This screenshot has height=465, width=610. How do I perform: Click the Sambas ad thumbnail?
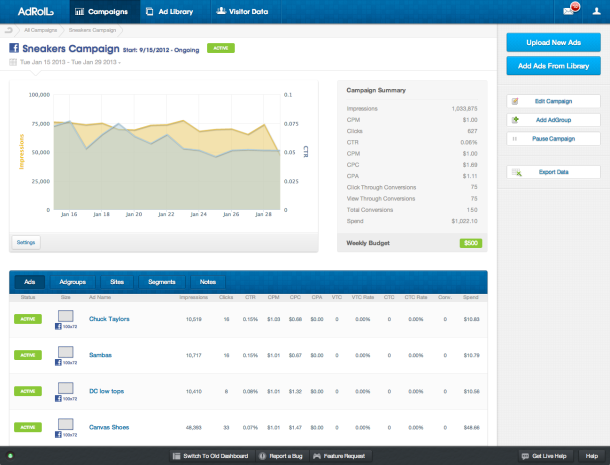(x=66, y=352)
